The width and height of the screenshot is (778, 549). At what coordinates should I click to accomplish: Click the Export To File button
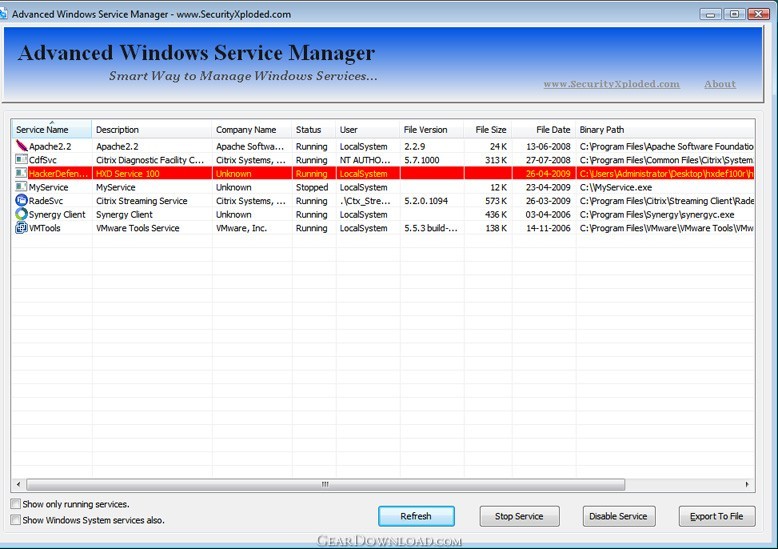(716, 516)
